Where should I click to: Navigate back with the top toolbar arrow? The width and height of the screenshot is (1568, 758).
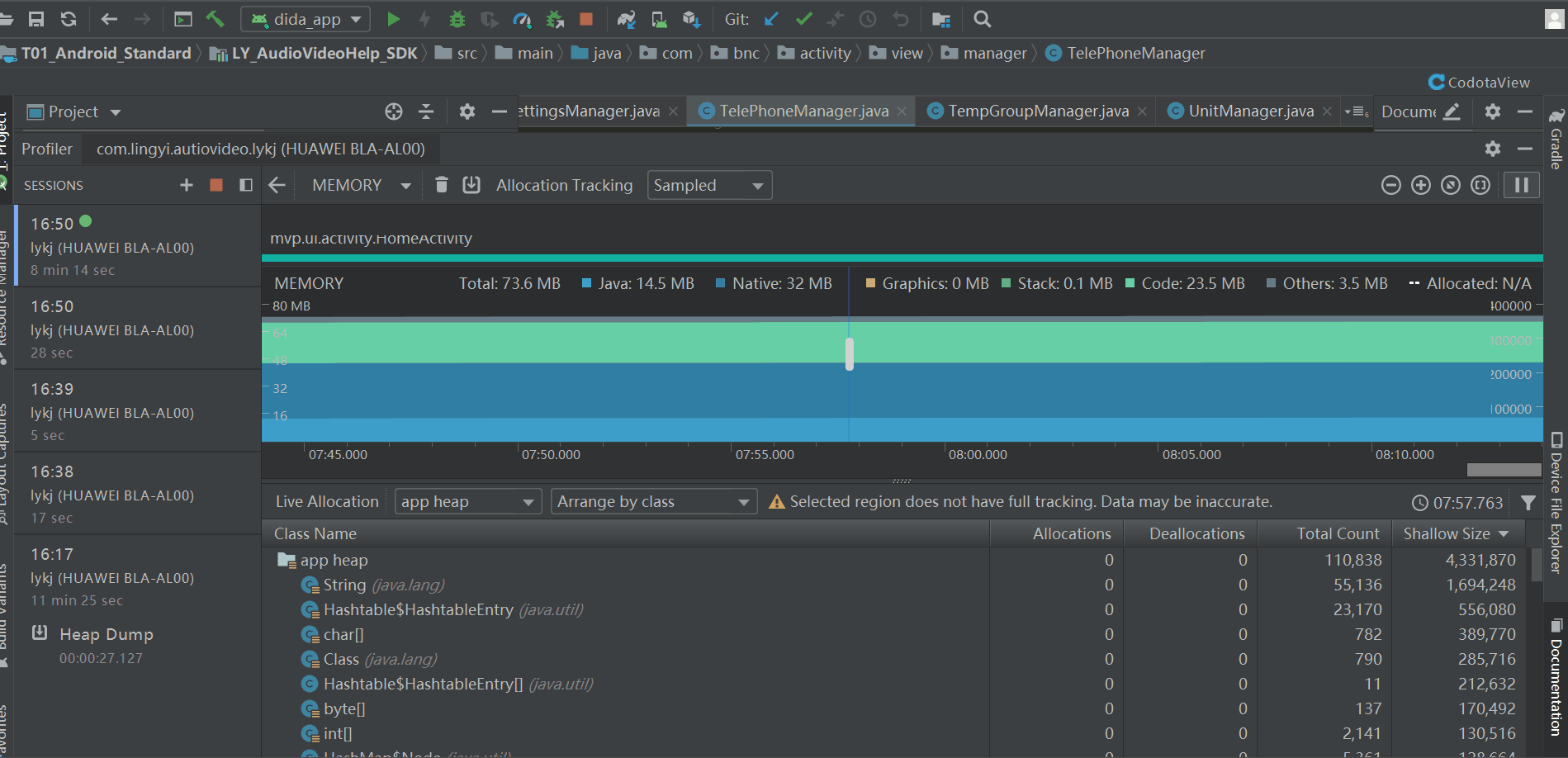pos(109,19)
